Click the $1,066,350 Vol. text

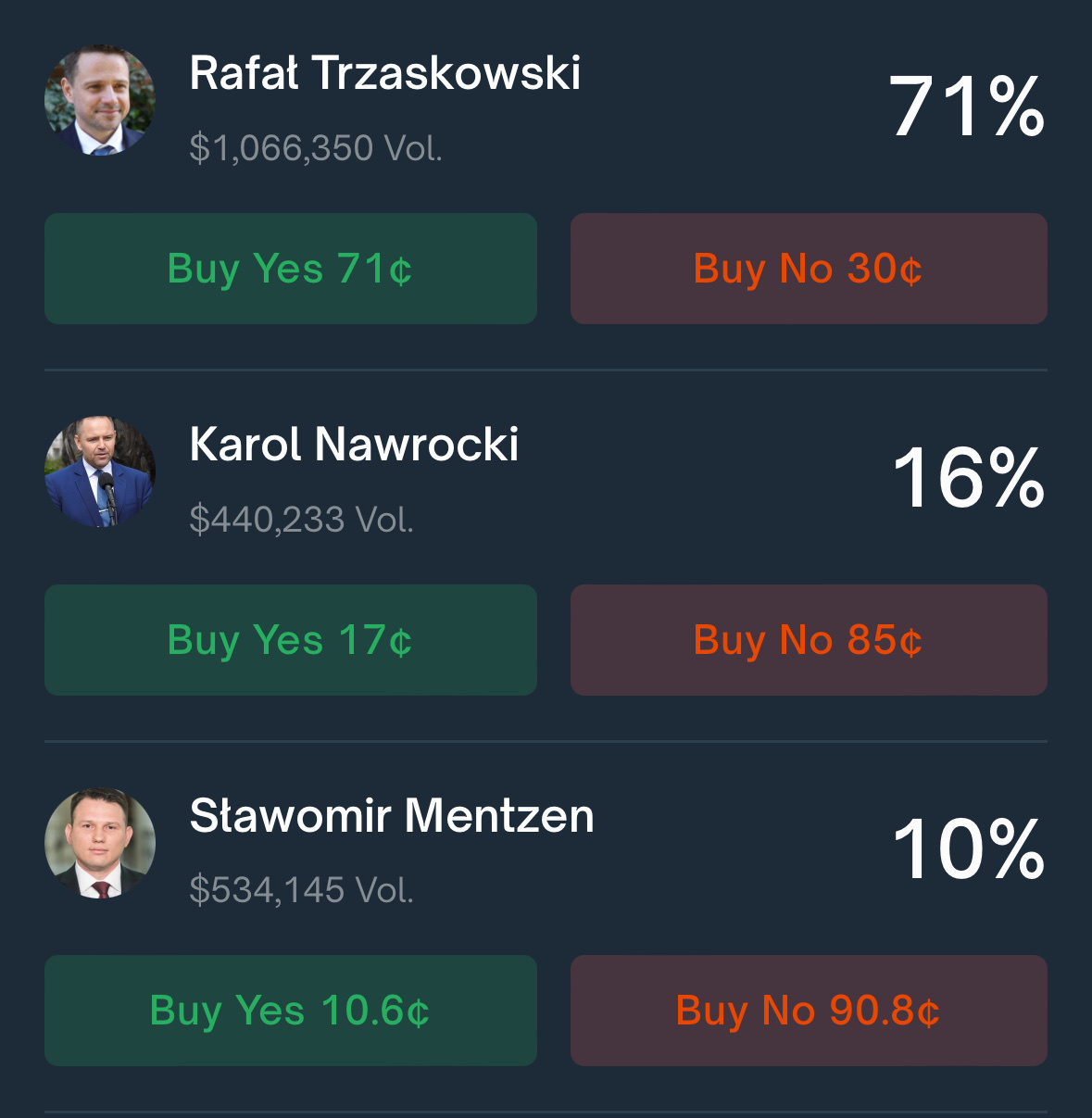pos(316,148)
